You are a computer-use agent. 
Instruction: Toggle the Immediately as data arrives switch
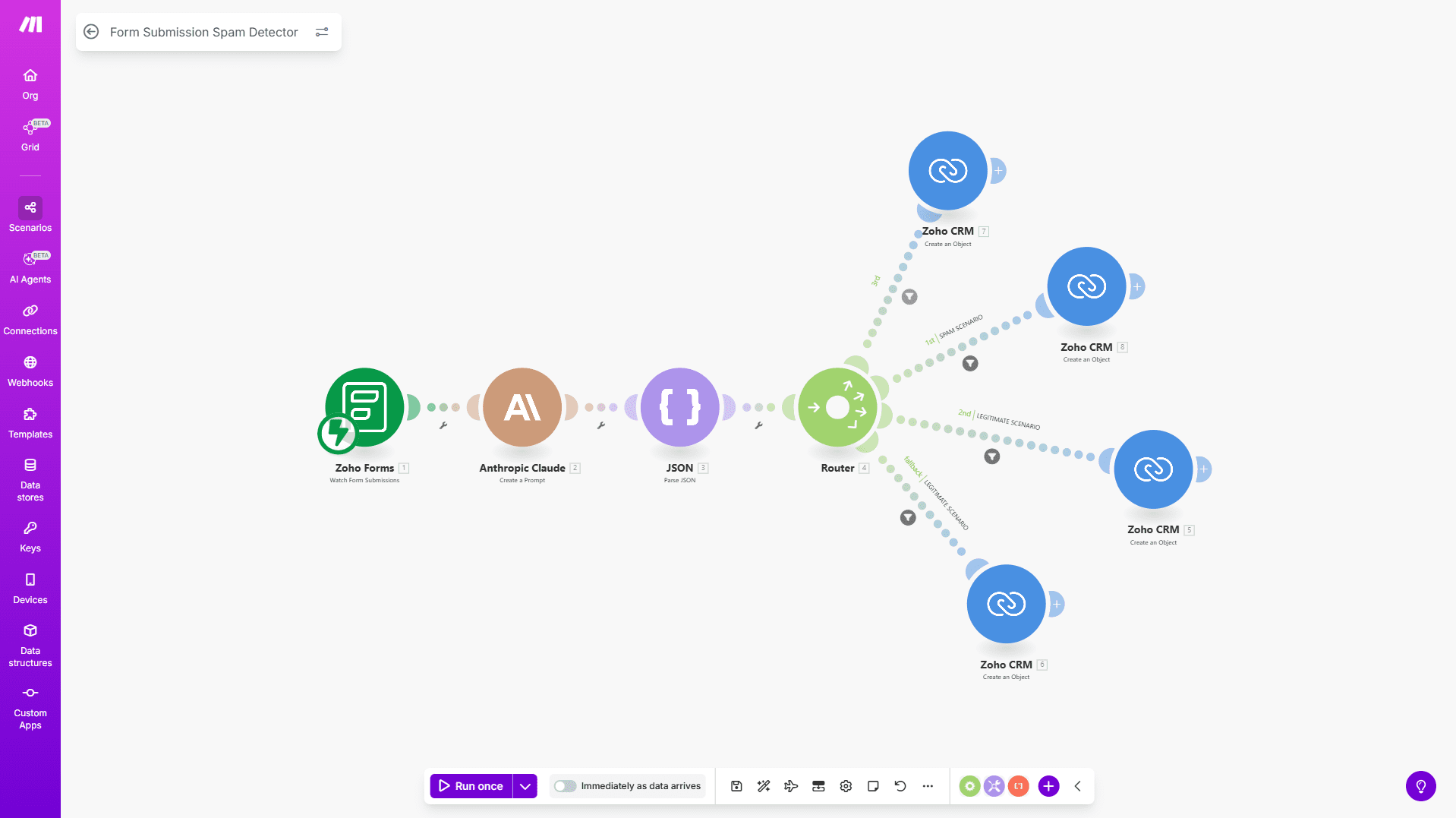565,786
